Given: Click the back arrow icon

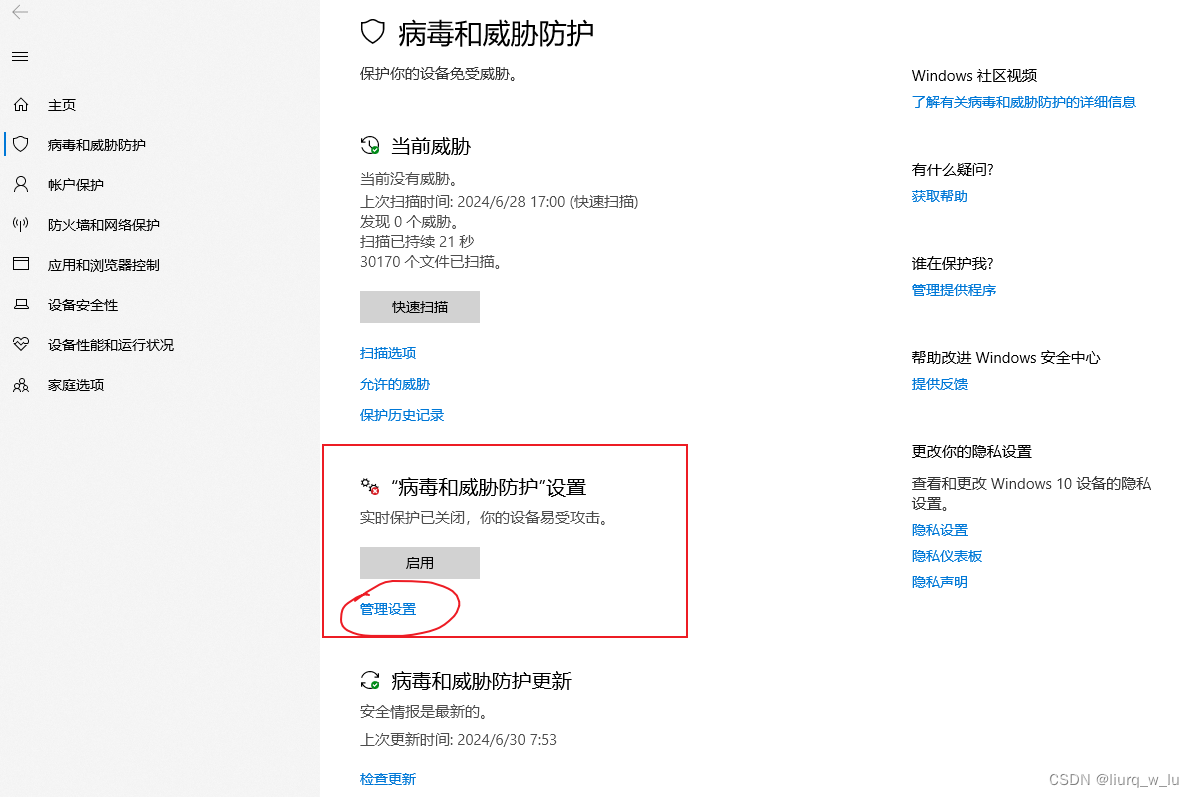Looking at the screenshot, I should [x=20, y=11].
